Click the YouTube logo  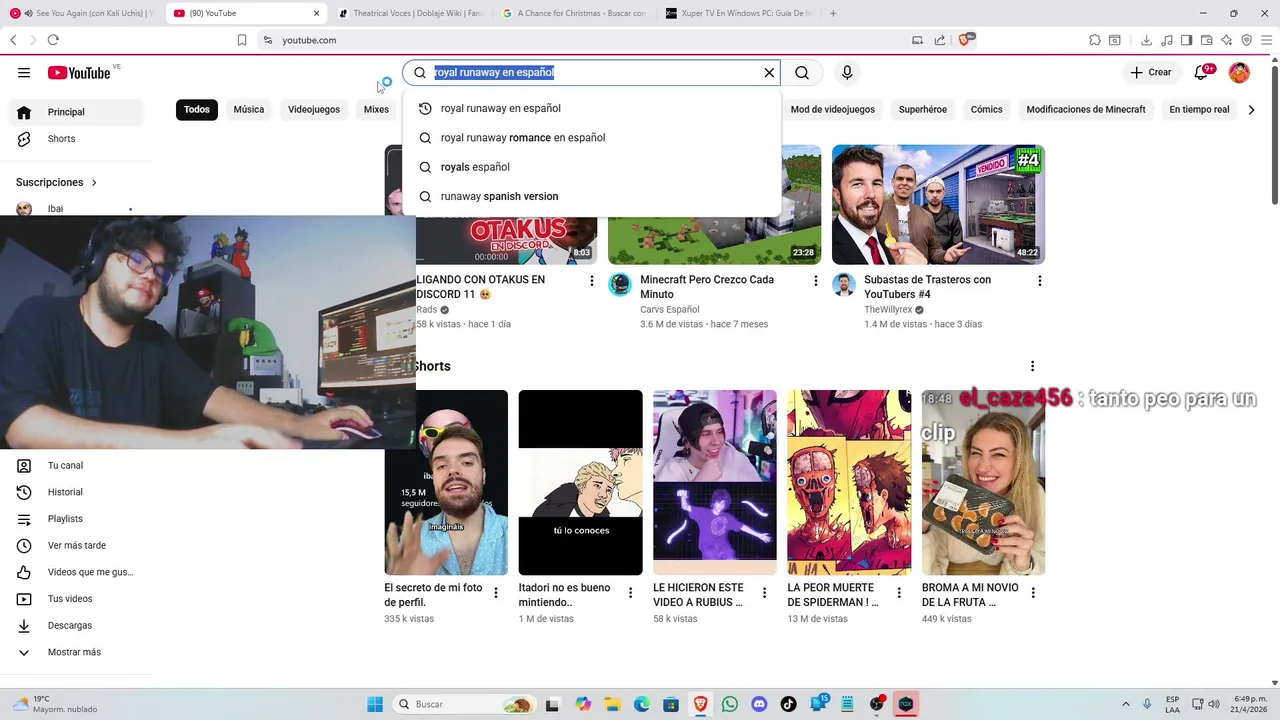(79, 73)
